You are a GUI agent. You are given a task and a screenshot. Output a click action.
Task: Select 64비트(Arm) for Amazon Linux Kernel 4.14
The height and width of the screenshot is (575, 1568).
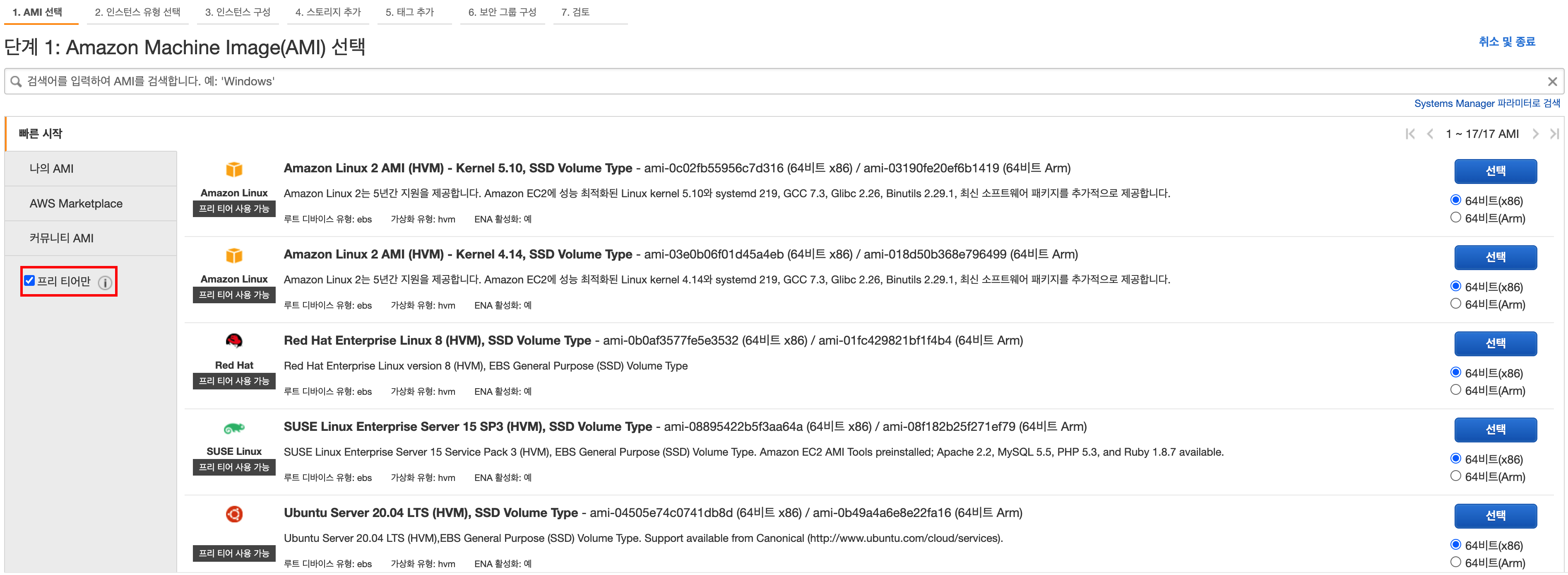point(1455,303)
